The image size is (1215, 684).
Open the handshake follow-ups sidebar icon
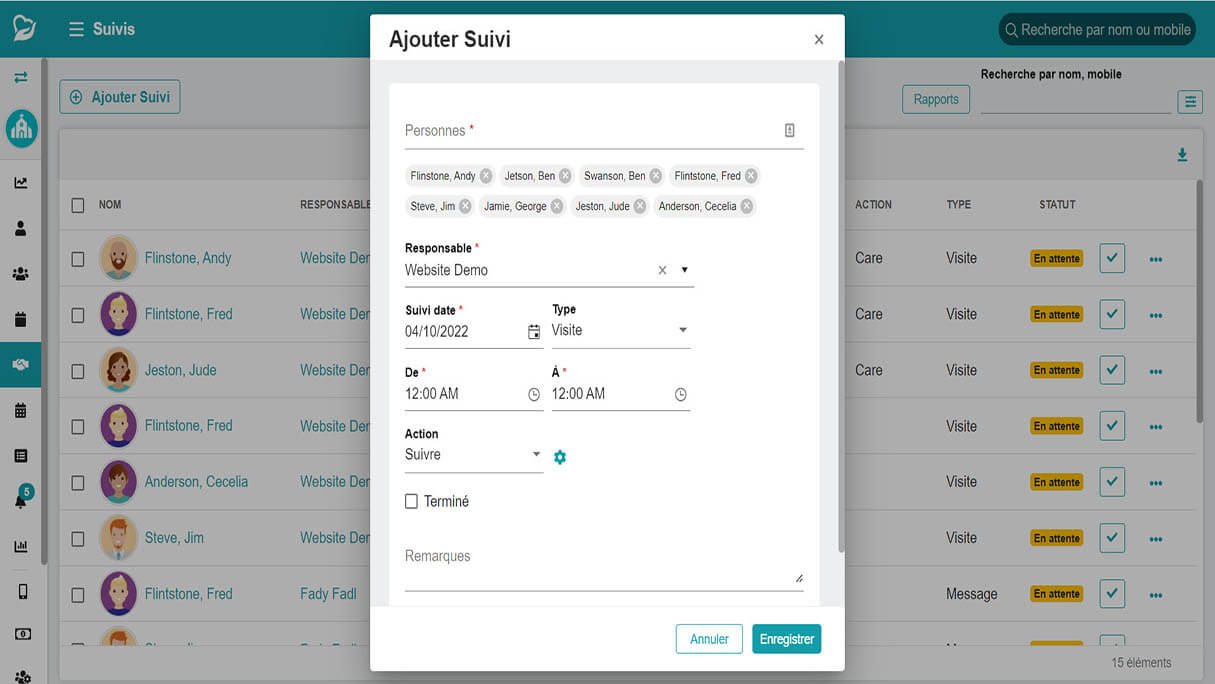coord(21,365)
